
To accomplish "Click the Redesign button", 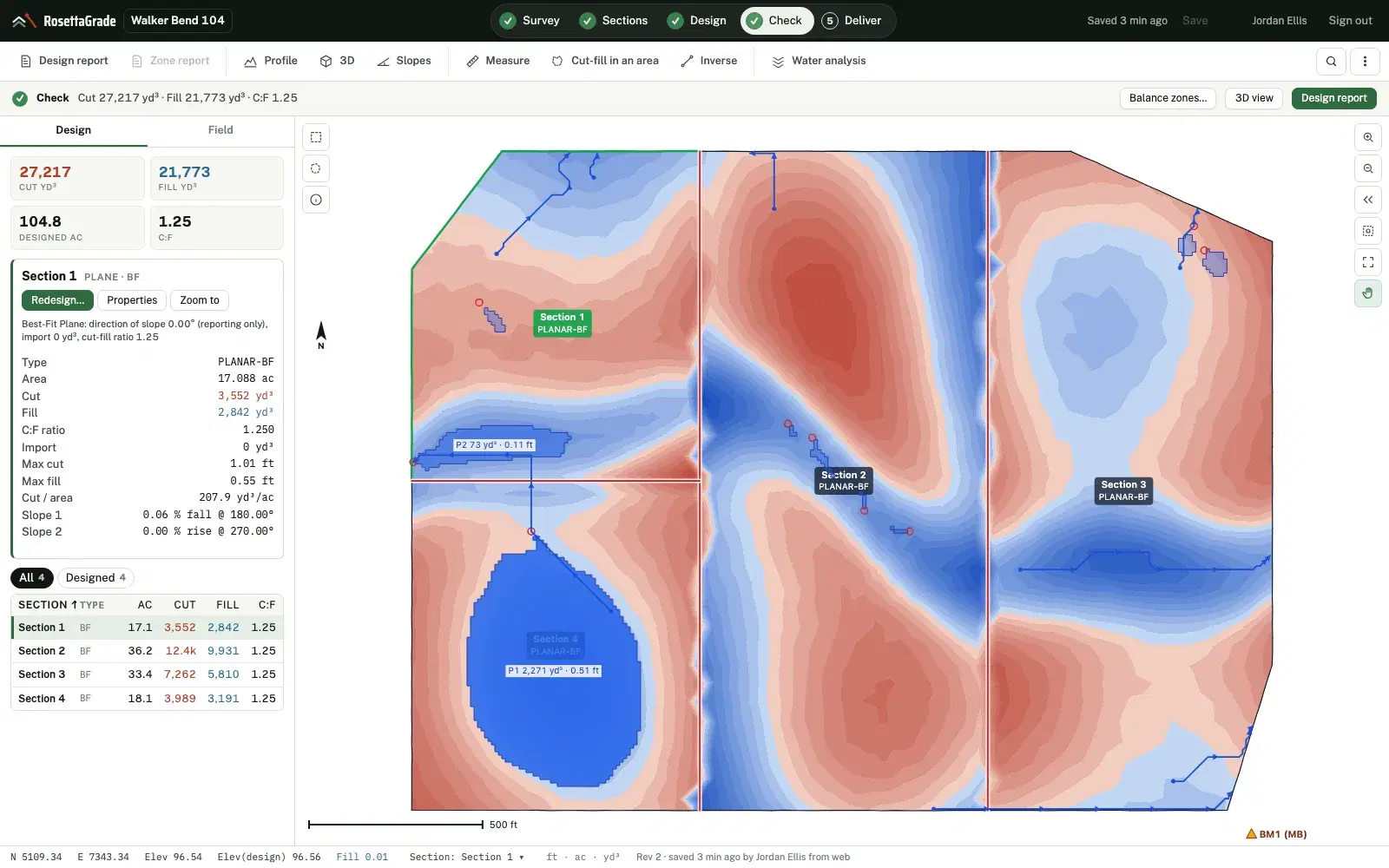I will click(57, 300).
